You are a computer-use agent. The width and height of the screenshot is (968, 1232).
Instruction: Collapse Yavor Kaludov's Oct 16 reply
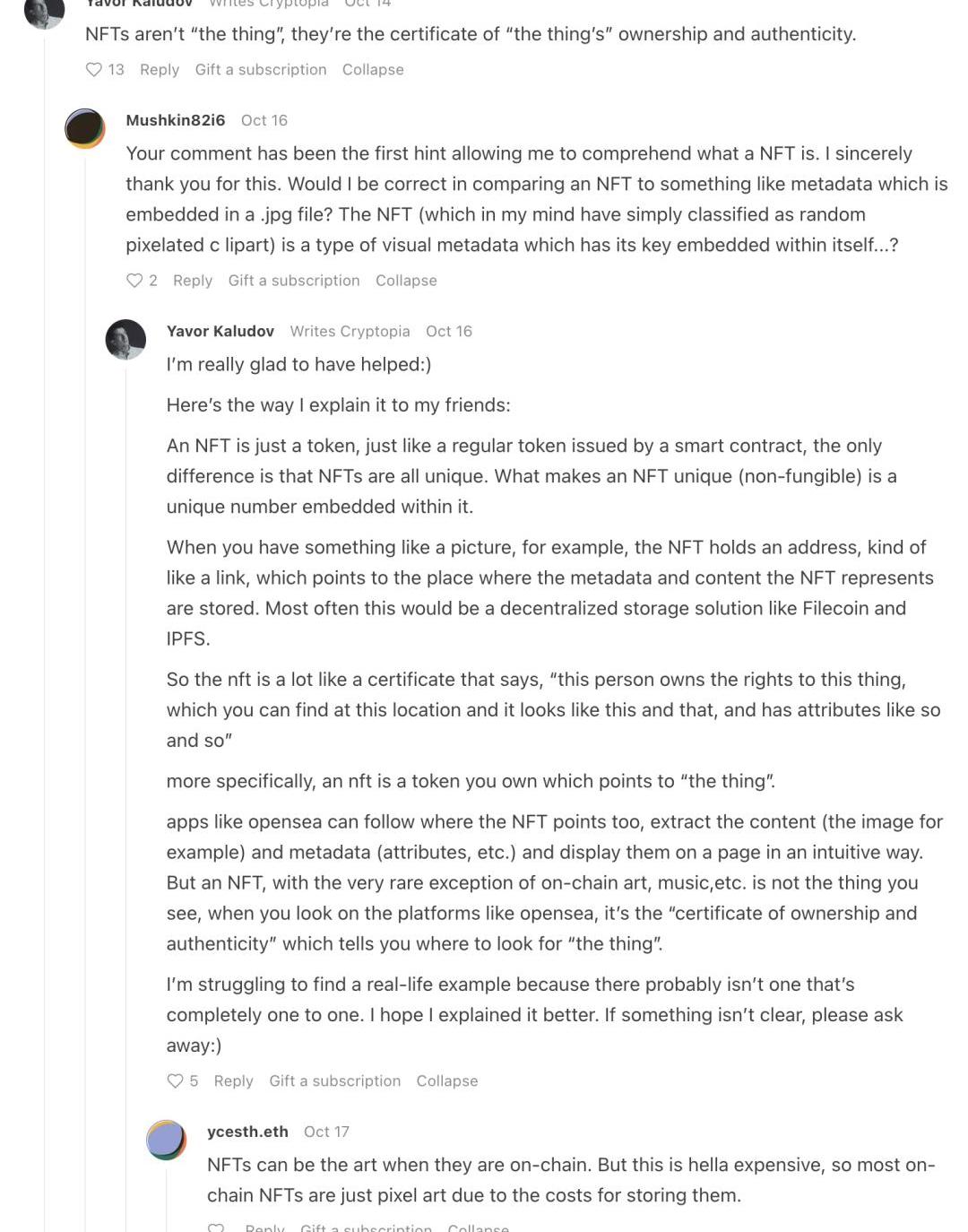tap(446, 1081)
